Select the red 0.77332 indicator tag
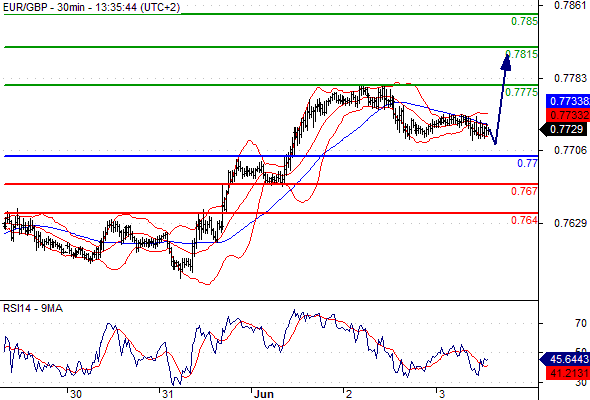The height and width of the screenshot is (400, 590). tap(568, 115)
